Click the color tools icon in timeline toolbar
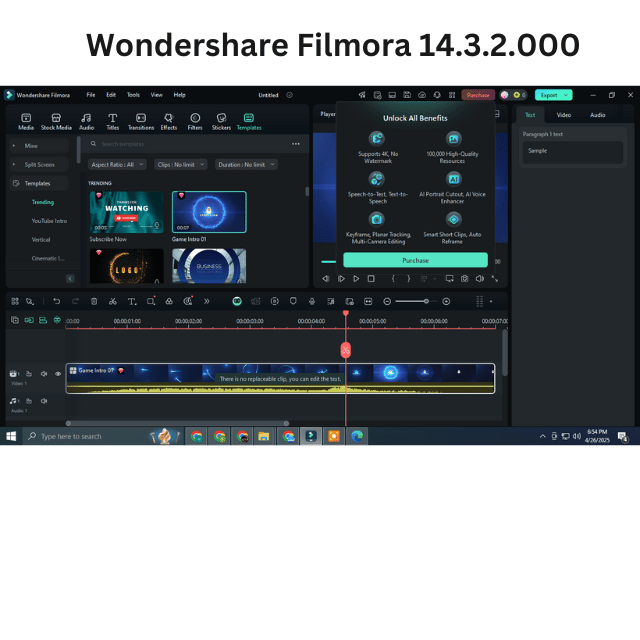 coord(169,301)
